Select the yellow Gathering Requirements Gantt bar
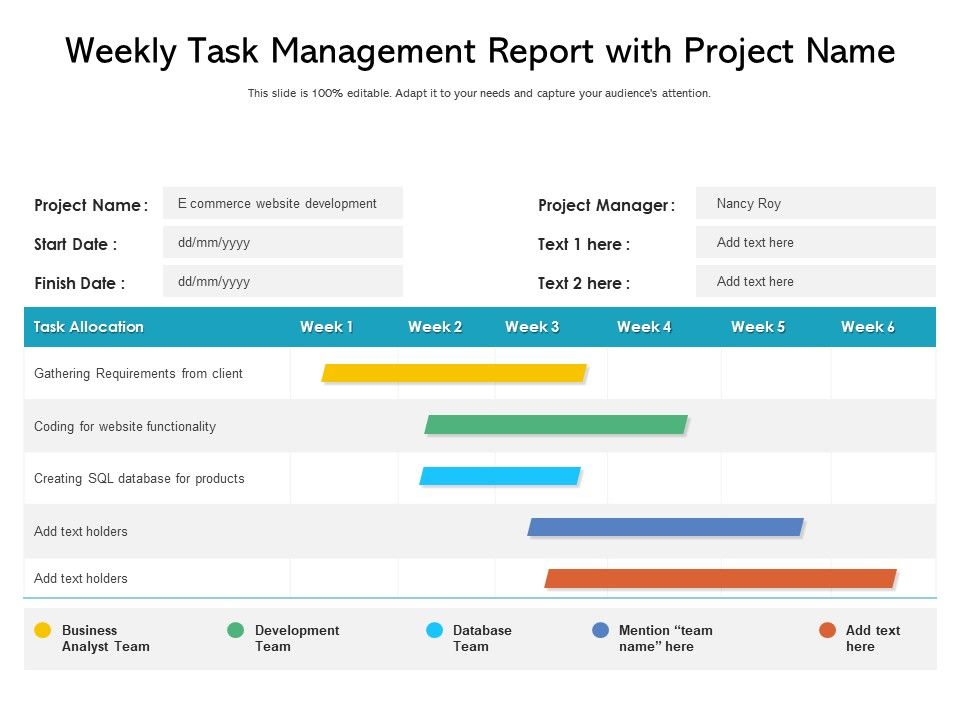960x720 pixels. [x=454, y=373]
